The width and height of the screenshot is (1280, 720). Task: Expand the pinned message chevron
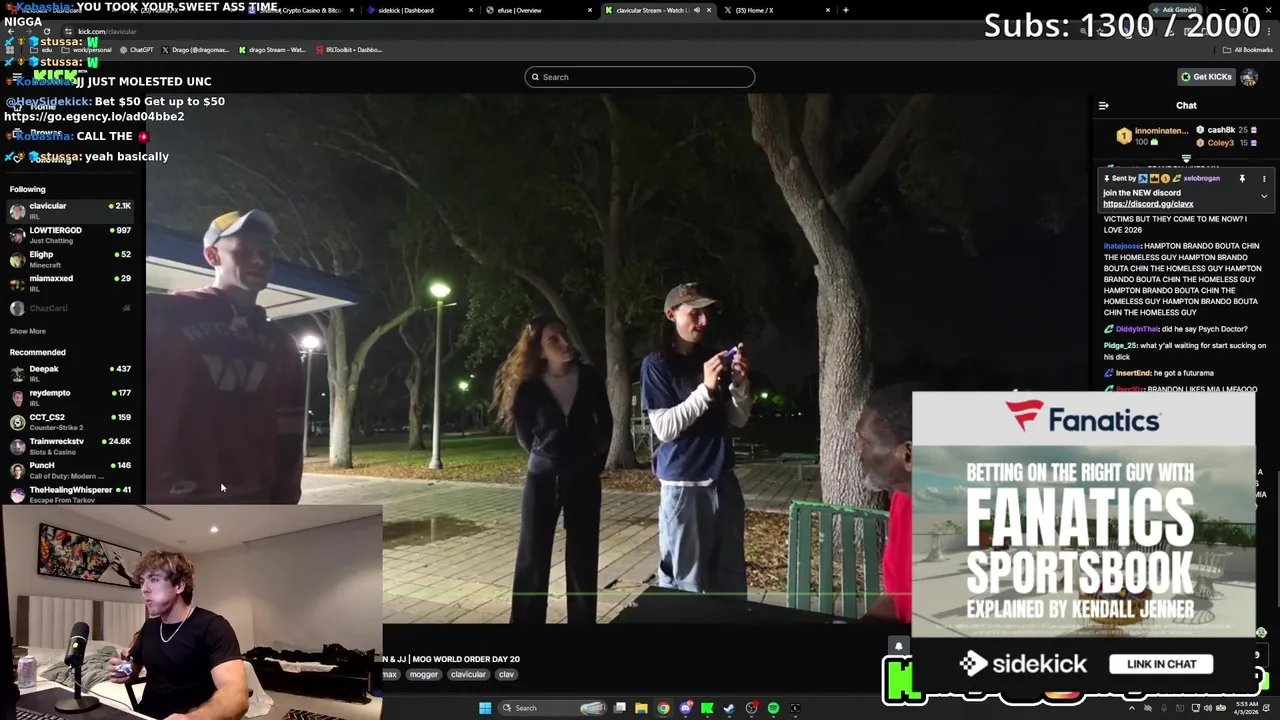(1264, 196)
